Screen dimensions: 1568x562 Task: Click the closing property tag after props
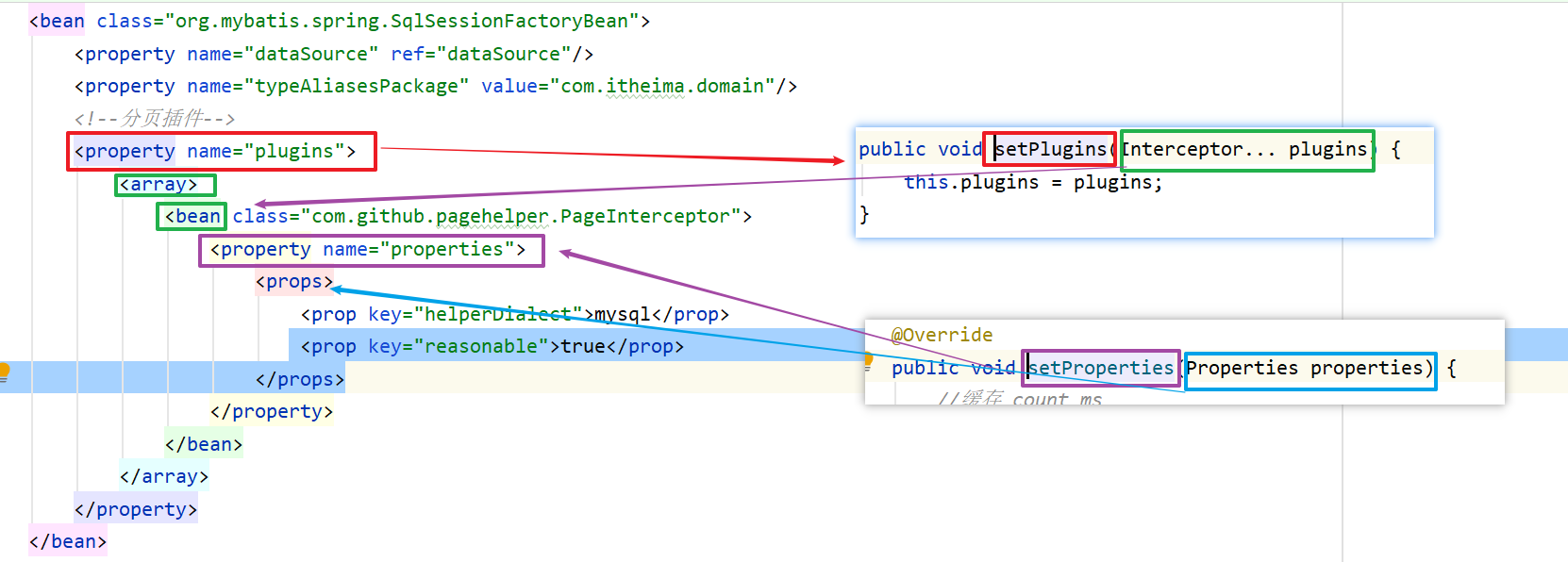click(x=272, y=411)
